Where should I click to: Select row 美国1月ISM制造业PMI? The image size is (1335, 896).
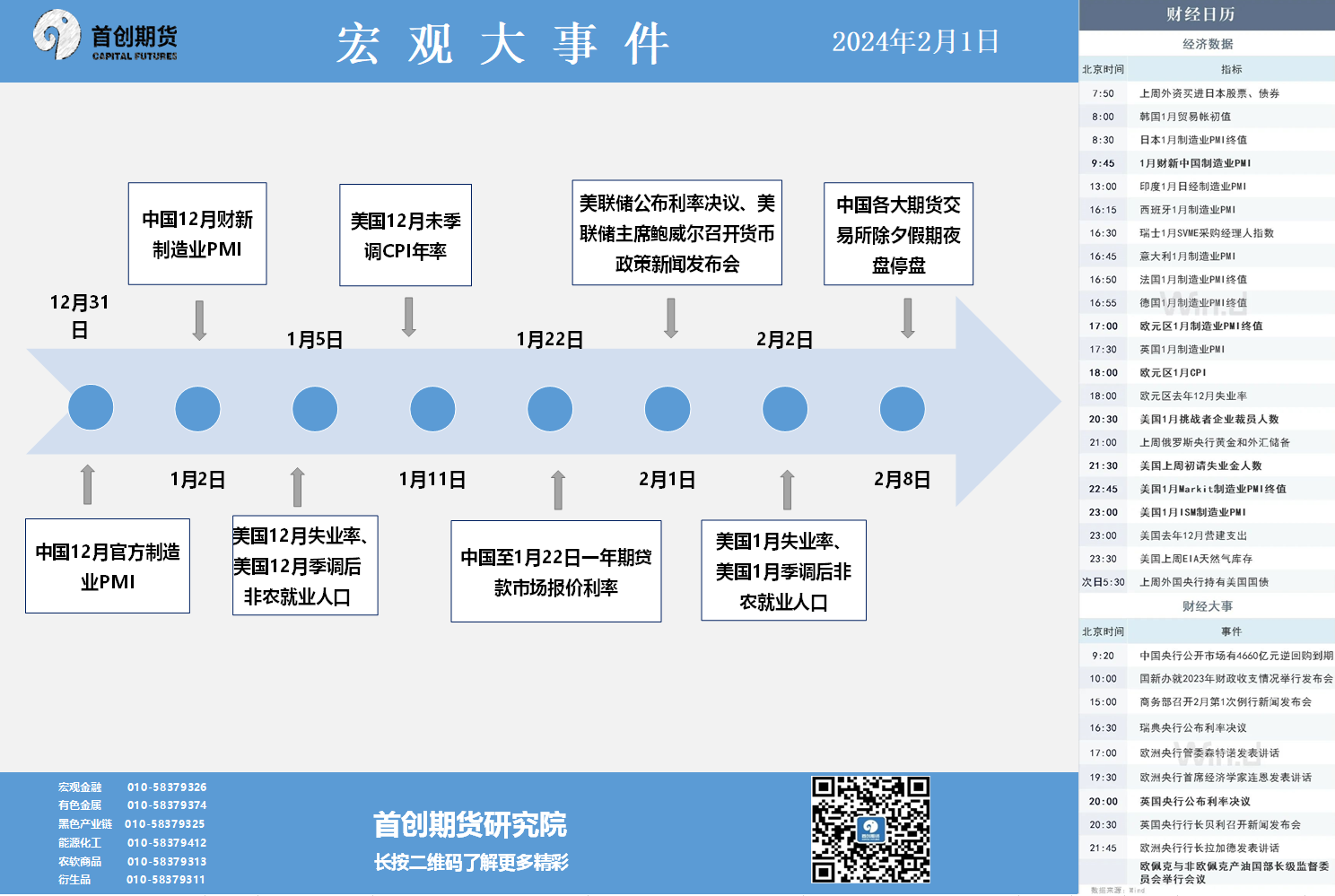[1207, 513]
